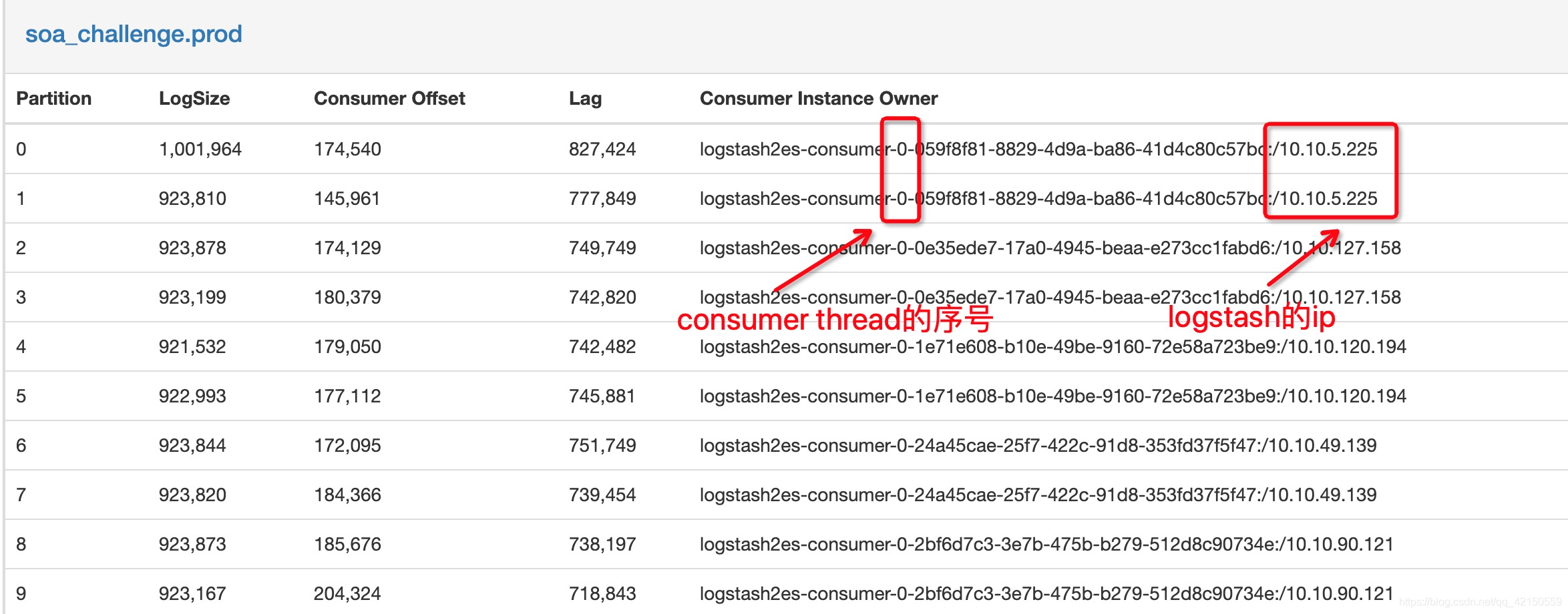Click owner of partition 8 row
This screenshot has width=1568, height=614.
1046,544
